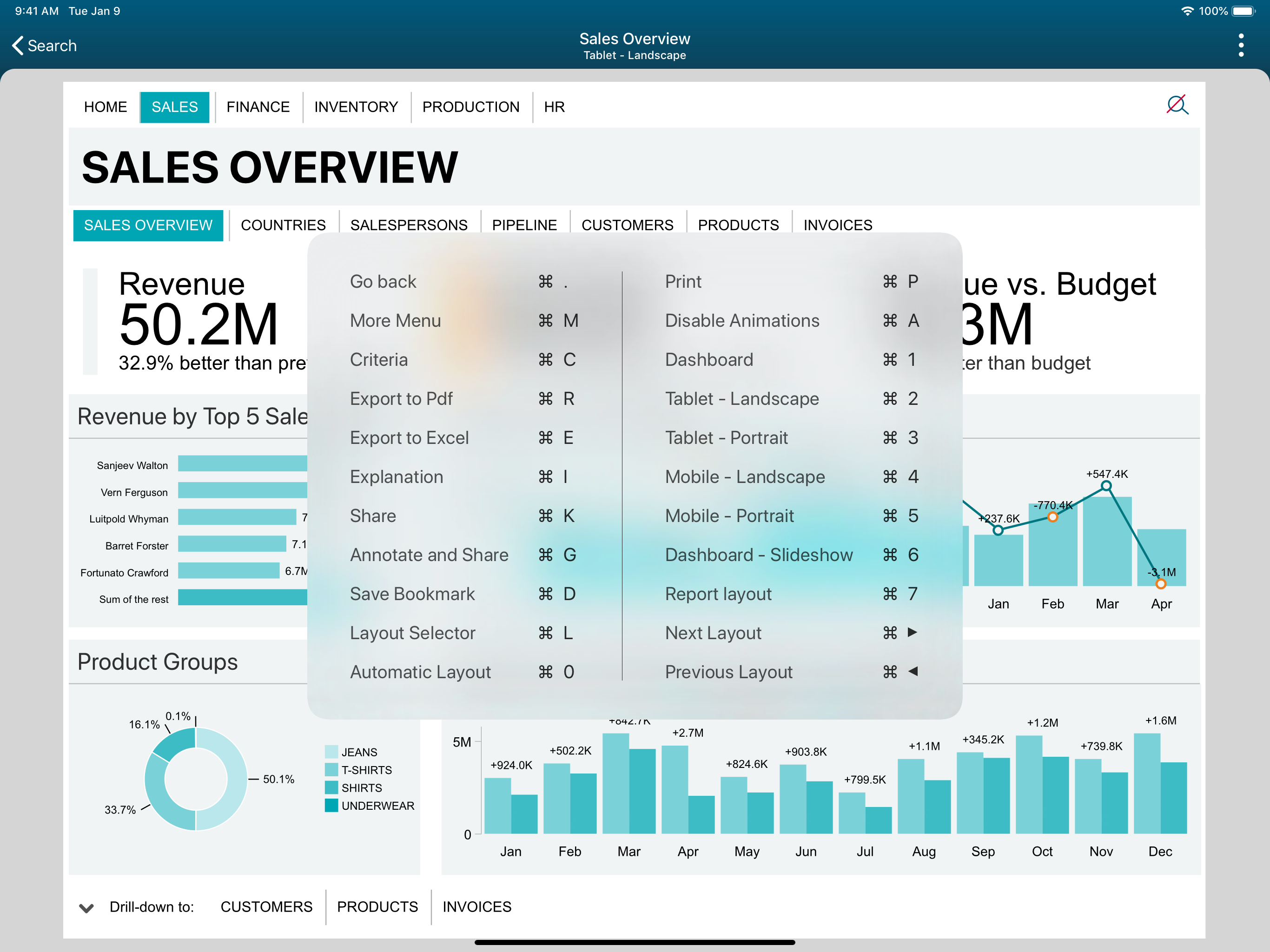Viewport: 1270px width, 952px height.
Task: Collapse the Drill-down chevron
Action: (x=86, y=908)
